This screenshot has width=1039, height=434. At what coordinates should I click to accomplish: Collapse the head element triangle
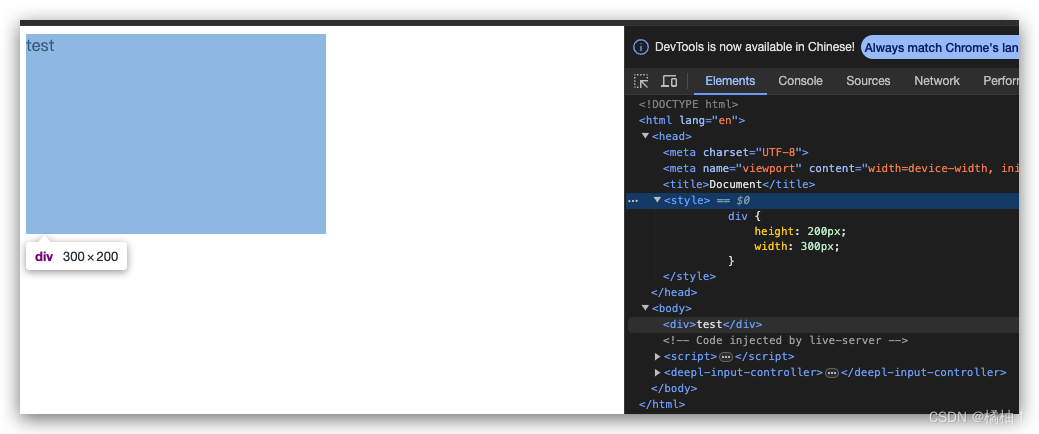[x=646, y=136]
